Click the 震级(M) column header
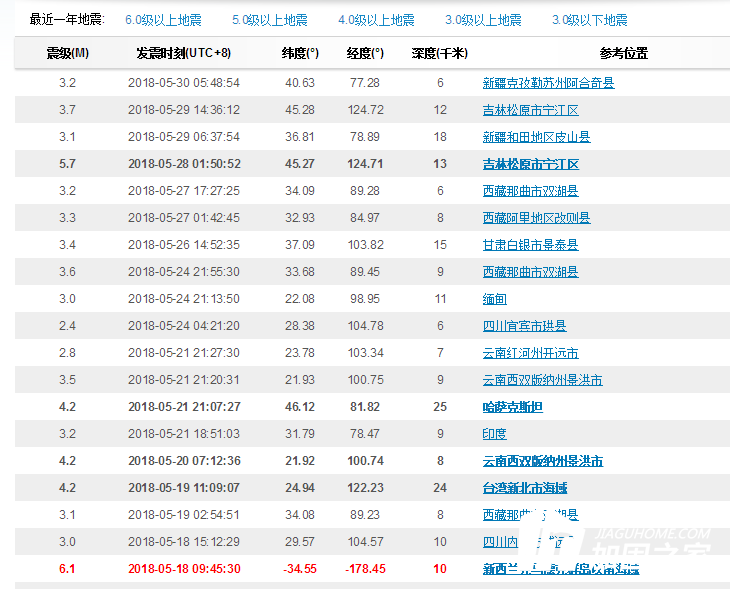The image size is (730, 589). (67, 53)
